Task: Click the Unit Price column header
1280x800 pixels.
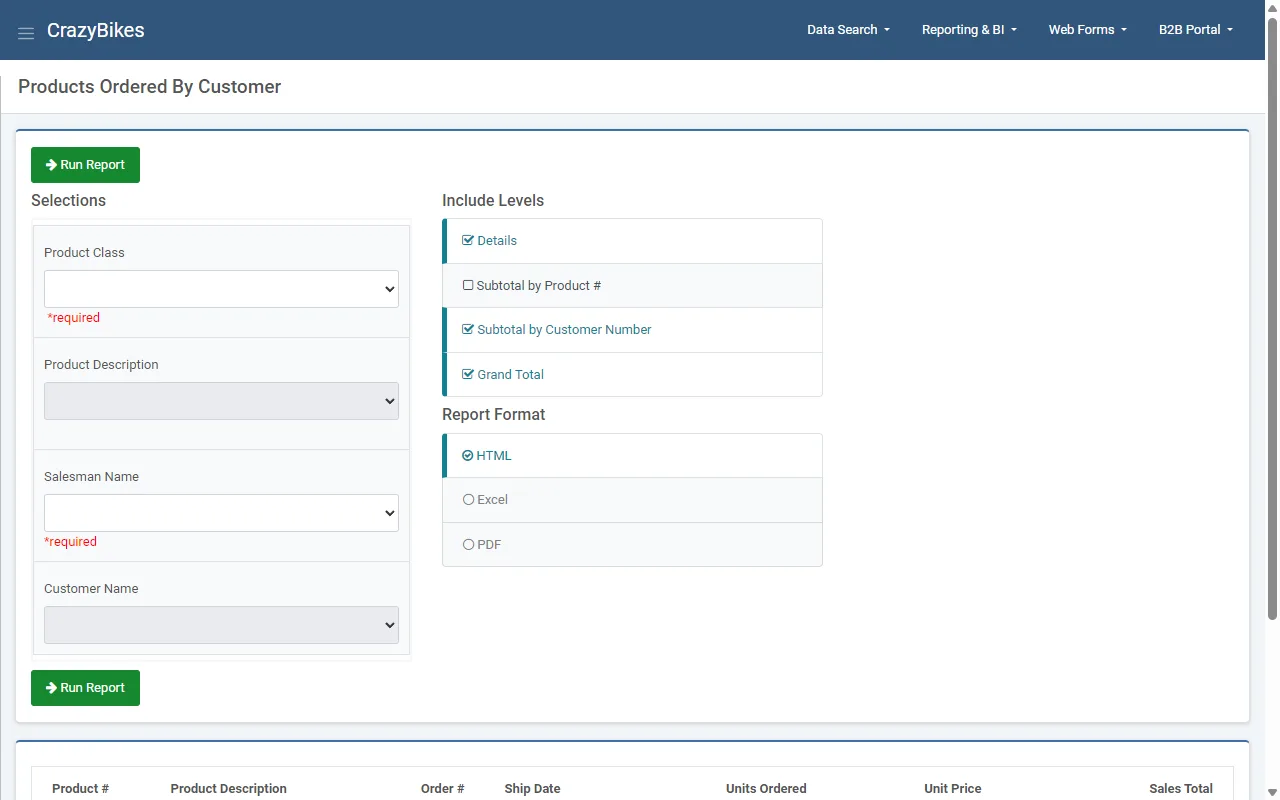Action: pyautogui.click(x=953, y=789)
